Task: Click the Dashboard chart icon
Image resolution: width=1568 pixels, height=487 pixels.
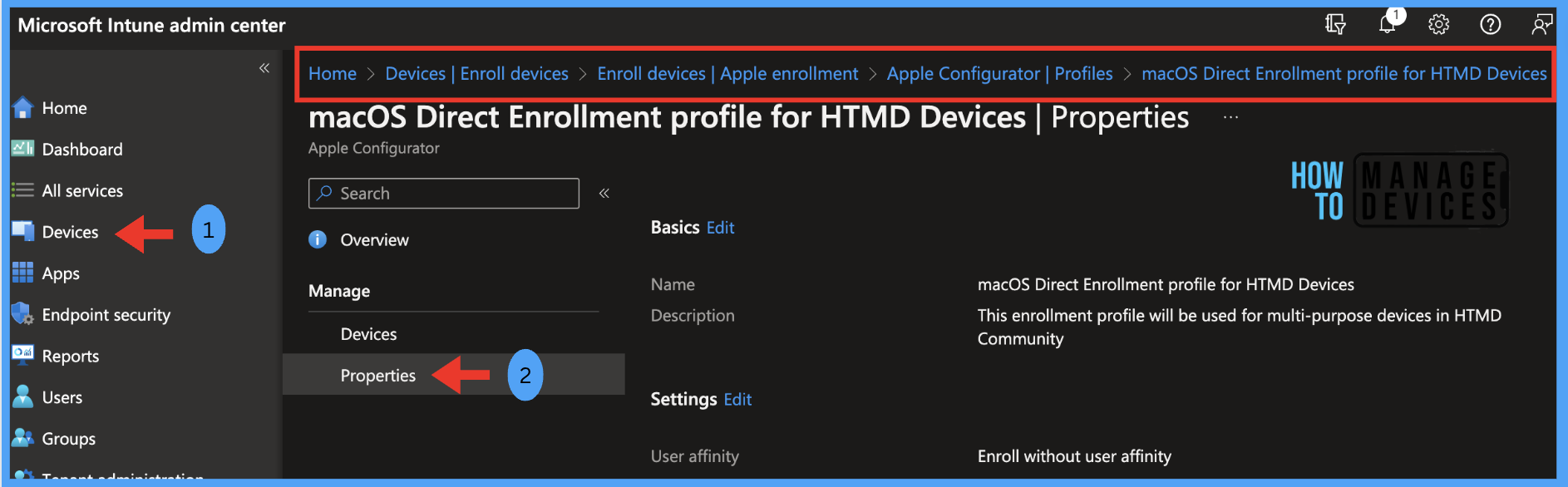Action: point(22,149)
